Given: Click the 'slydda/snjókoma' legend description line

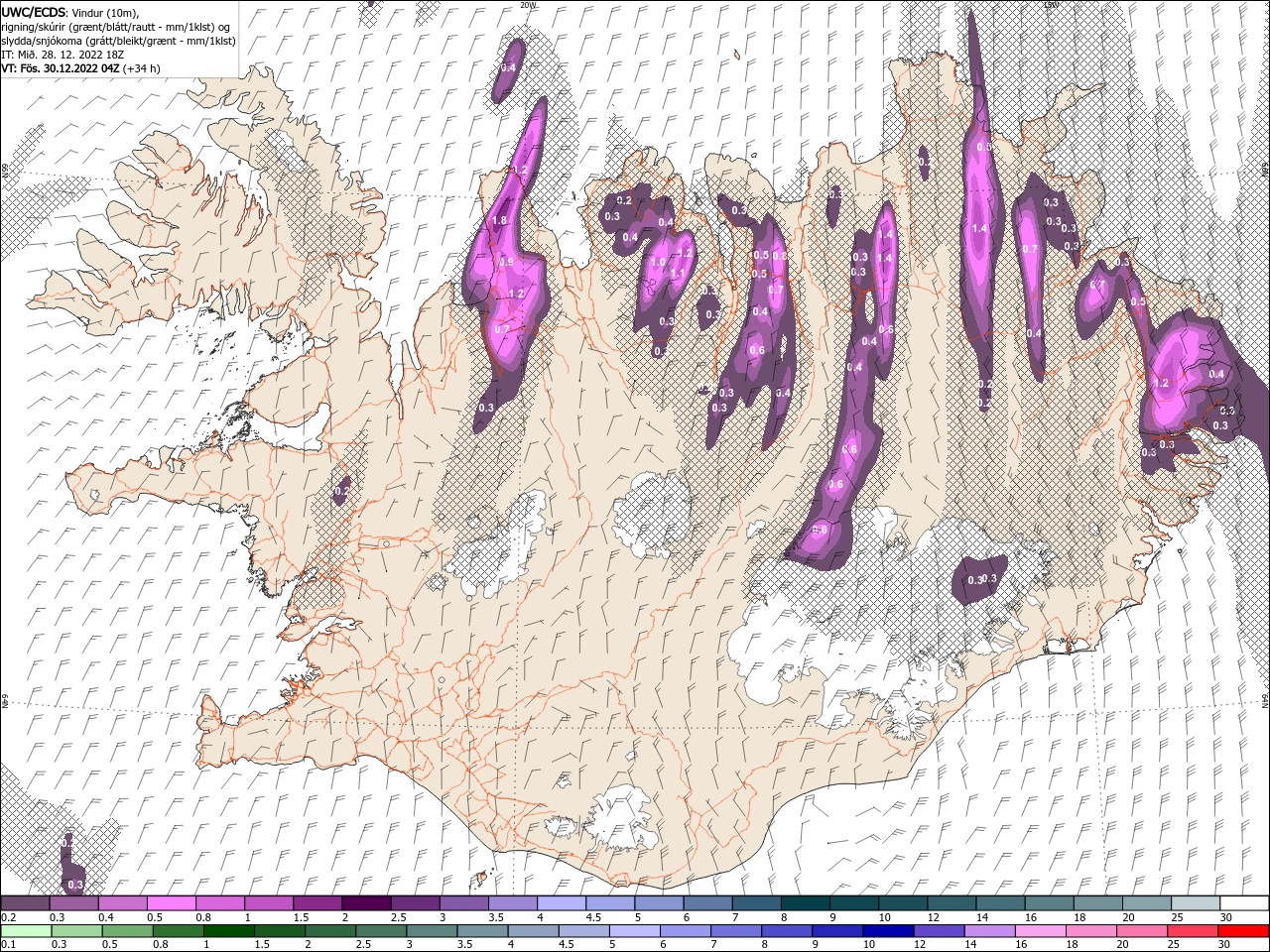Looking at the screenshot, I should click(x=118, y=41).
